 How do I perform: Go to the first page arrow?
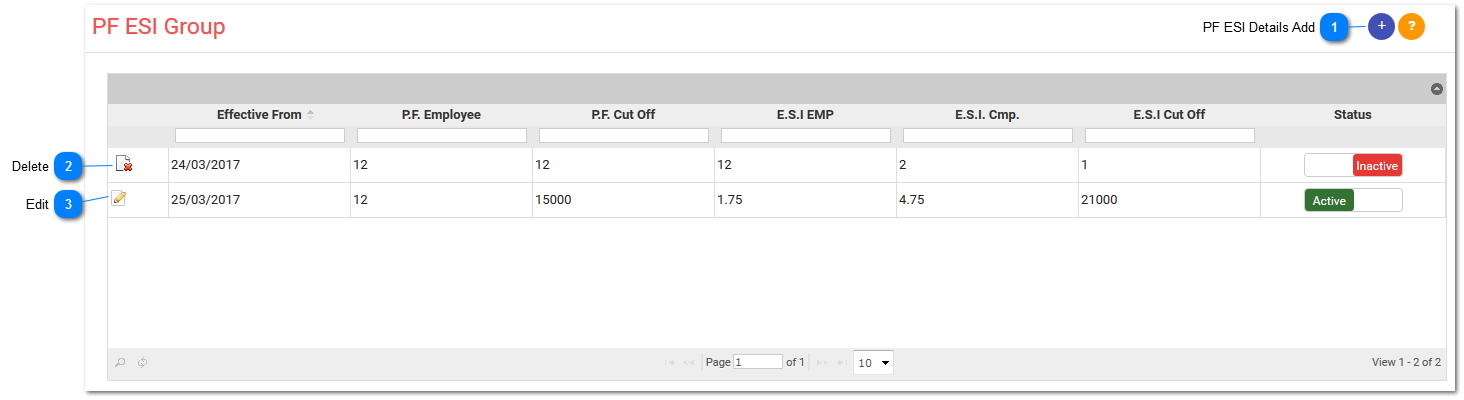(670, 362)
